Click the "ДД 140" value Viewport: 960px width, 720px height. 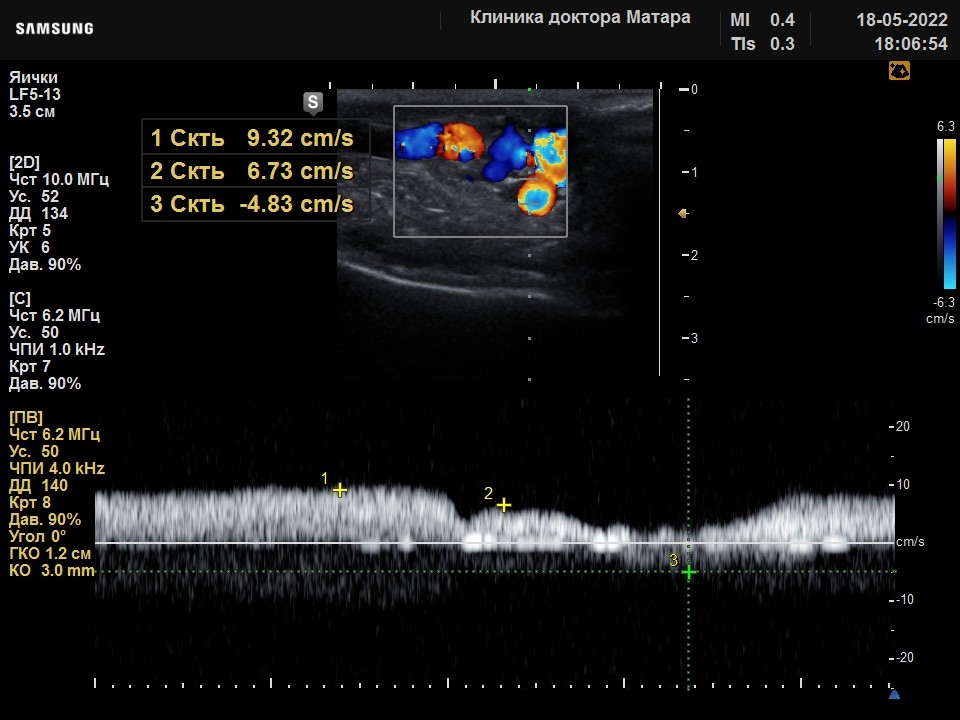(x=38, y=486)
